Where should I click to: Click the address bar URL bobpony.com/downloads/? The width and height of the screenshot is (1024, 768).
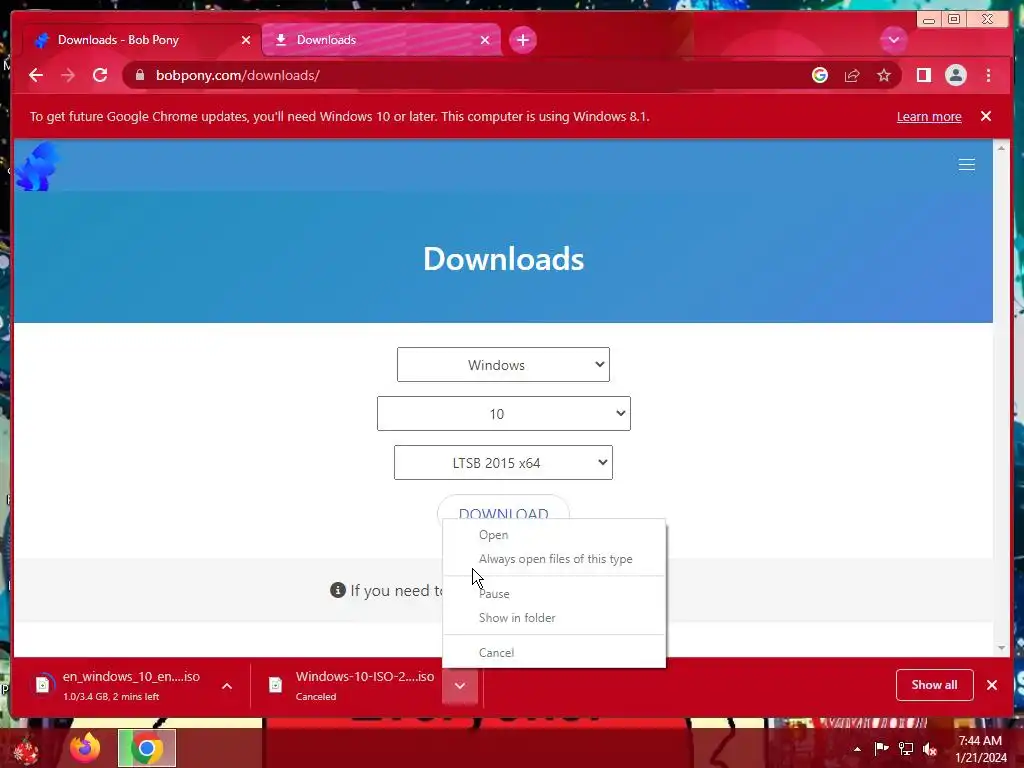click(238, 76)
